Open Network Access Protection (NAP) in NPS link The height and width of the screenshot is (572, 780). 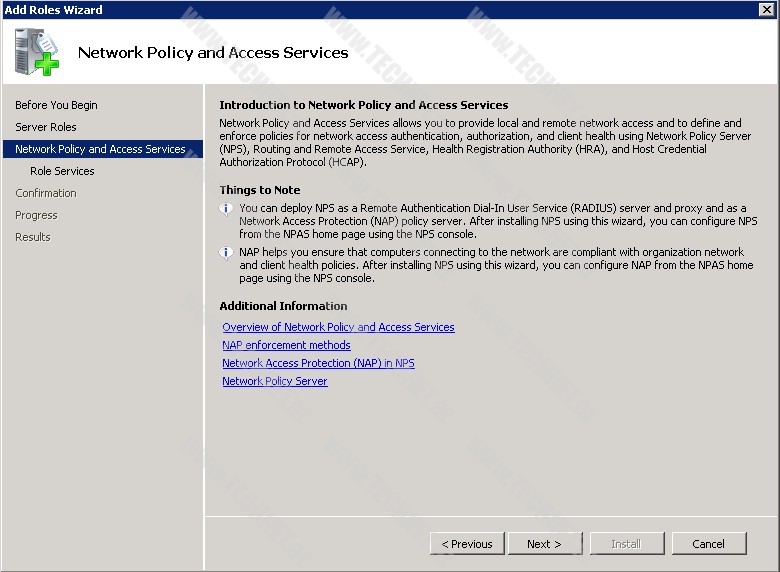coord(318,363)
